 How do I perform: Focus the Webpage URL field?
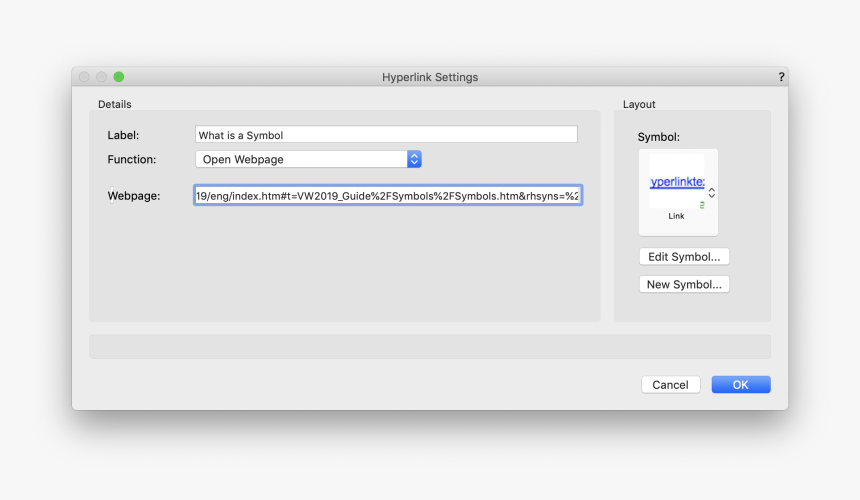(388, 196)
